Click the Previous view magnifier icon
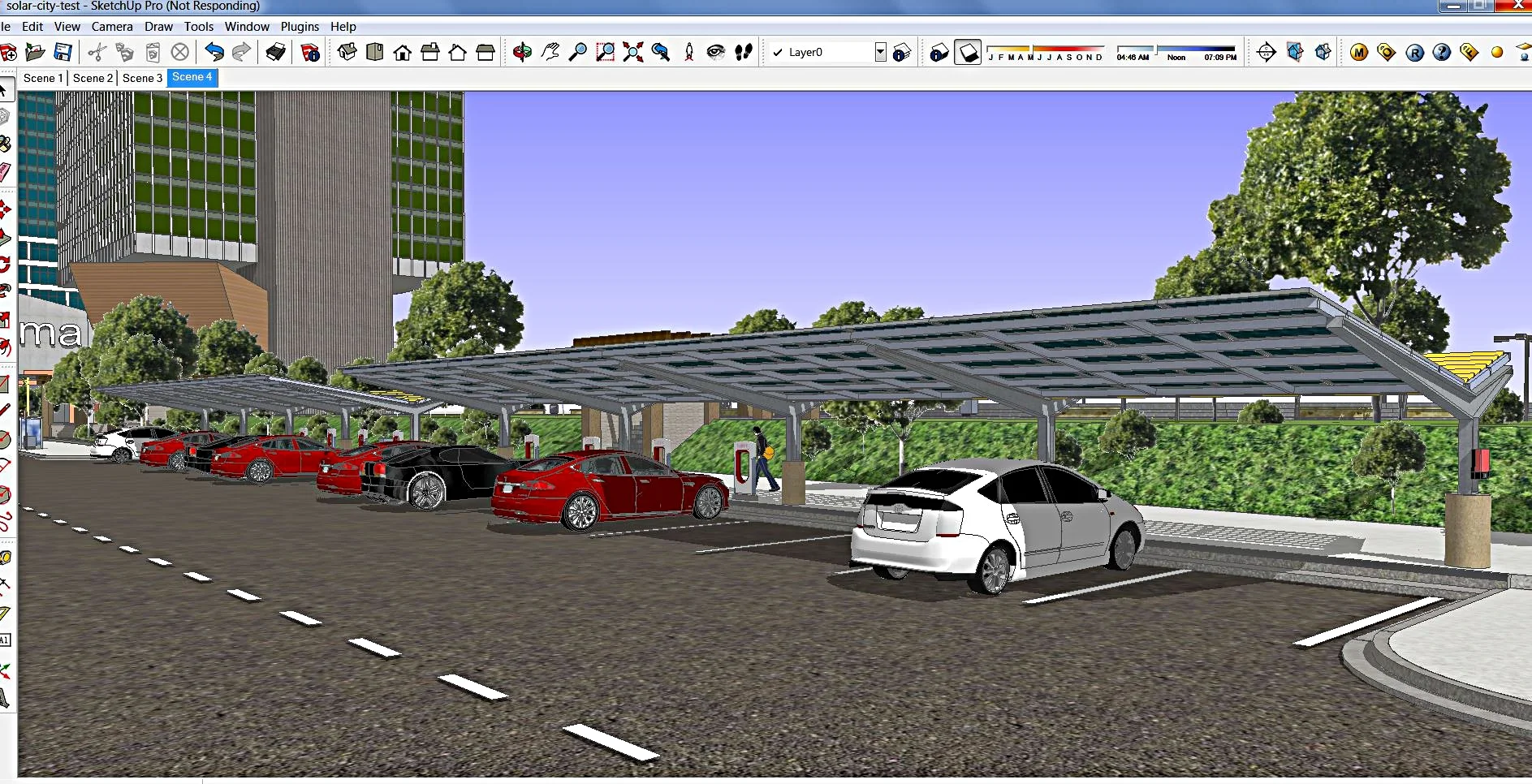Image resolution: width=1532 pixels, height=784 pixels. [661, 53]
